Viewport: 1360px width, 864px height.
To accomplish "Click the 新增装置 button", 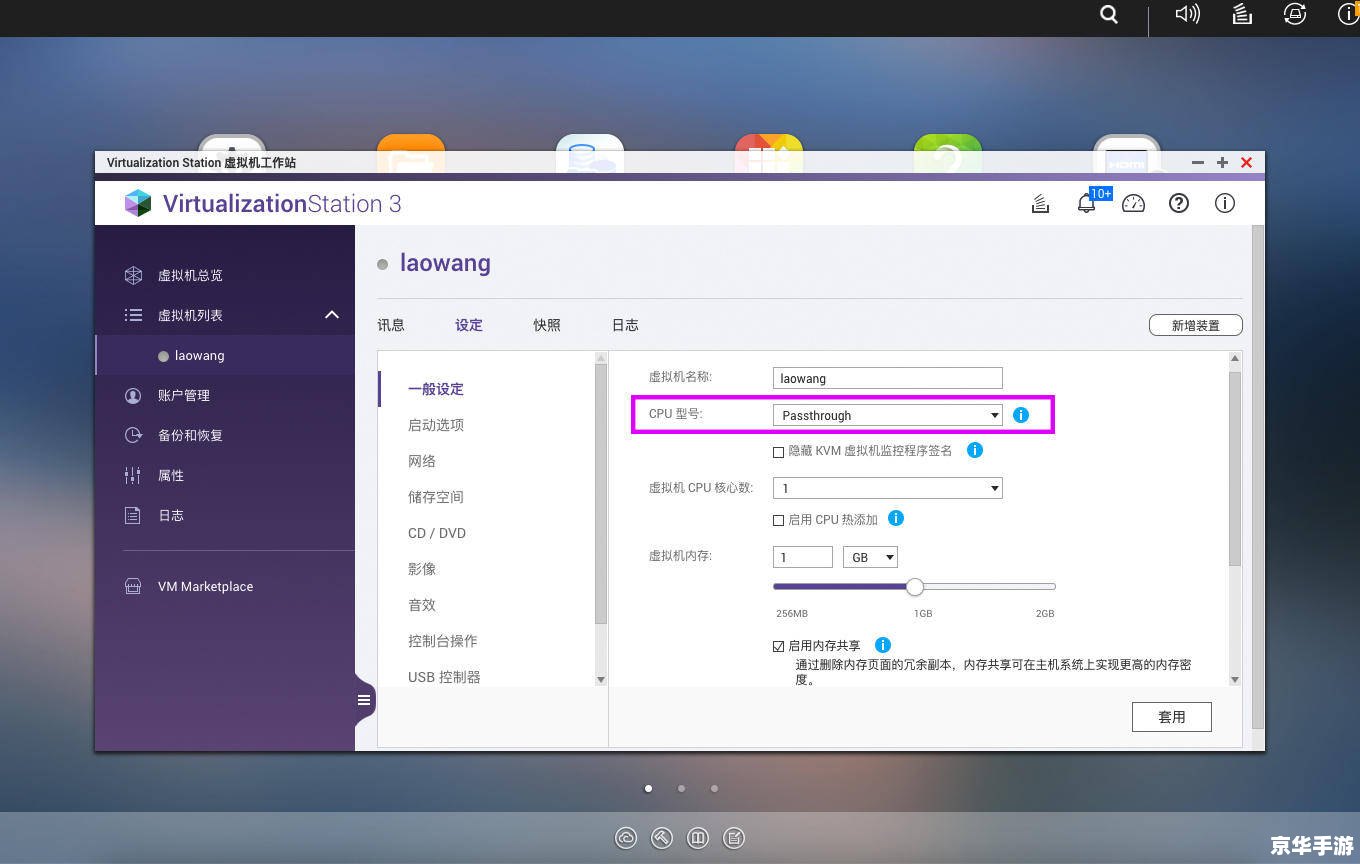I will click(1195, 324).
